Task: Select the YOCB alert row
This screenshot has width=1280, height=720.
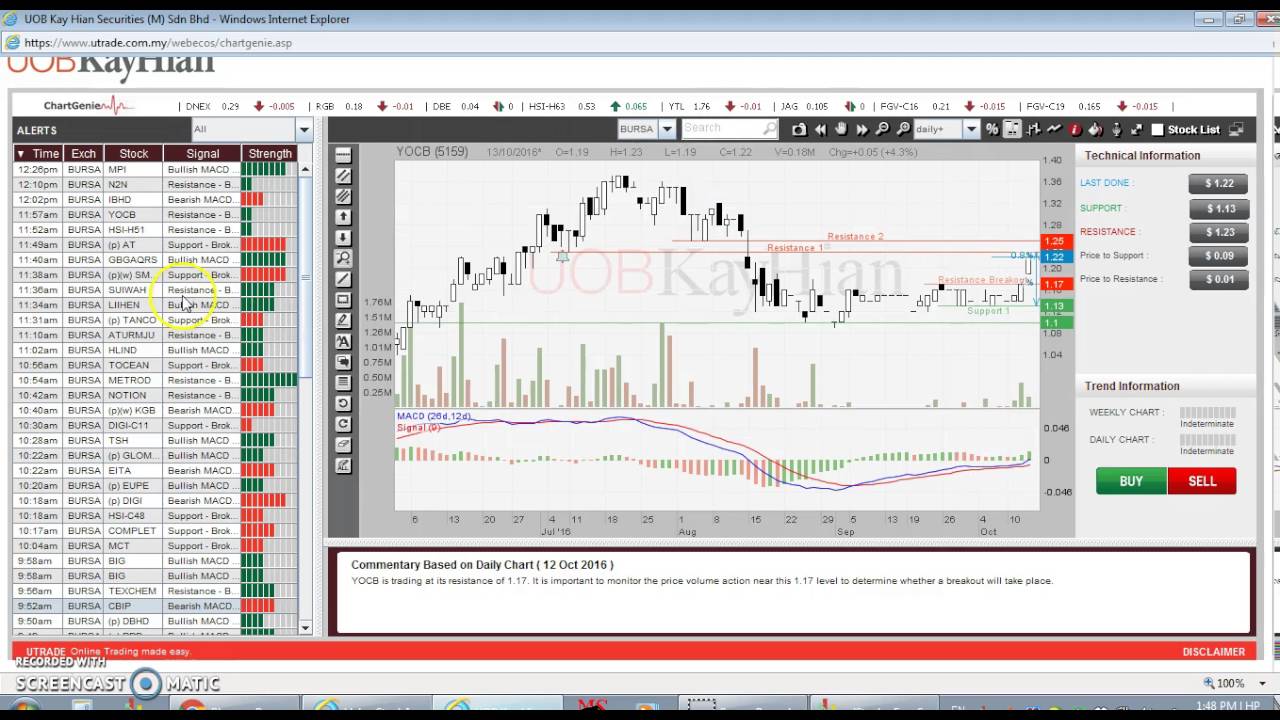Action: point(155,214)
